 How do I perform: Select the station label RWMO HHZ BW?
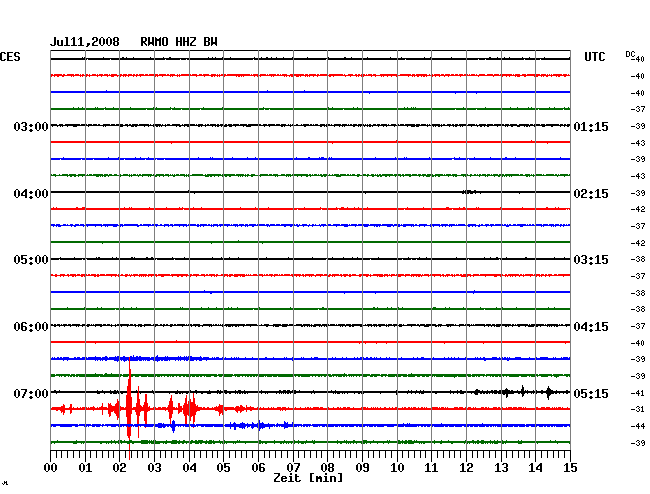(179, 42)
